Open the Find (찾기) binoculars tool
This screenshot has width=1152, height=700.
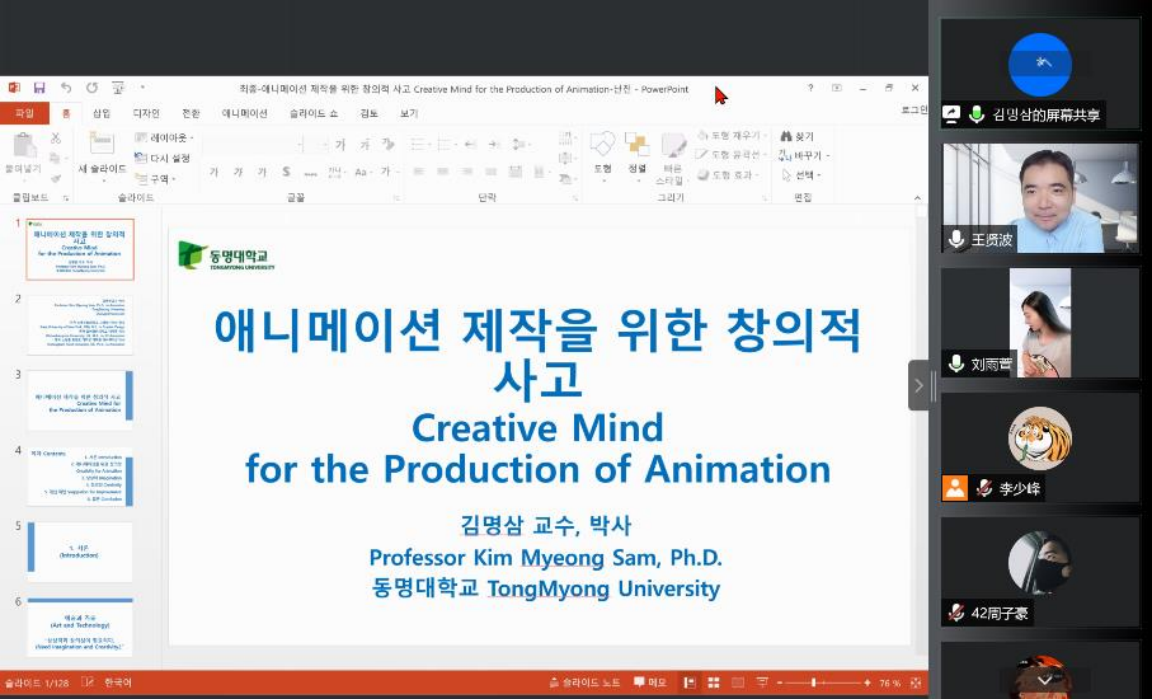796,136
